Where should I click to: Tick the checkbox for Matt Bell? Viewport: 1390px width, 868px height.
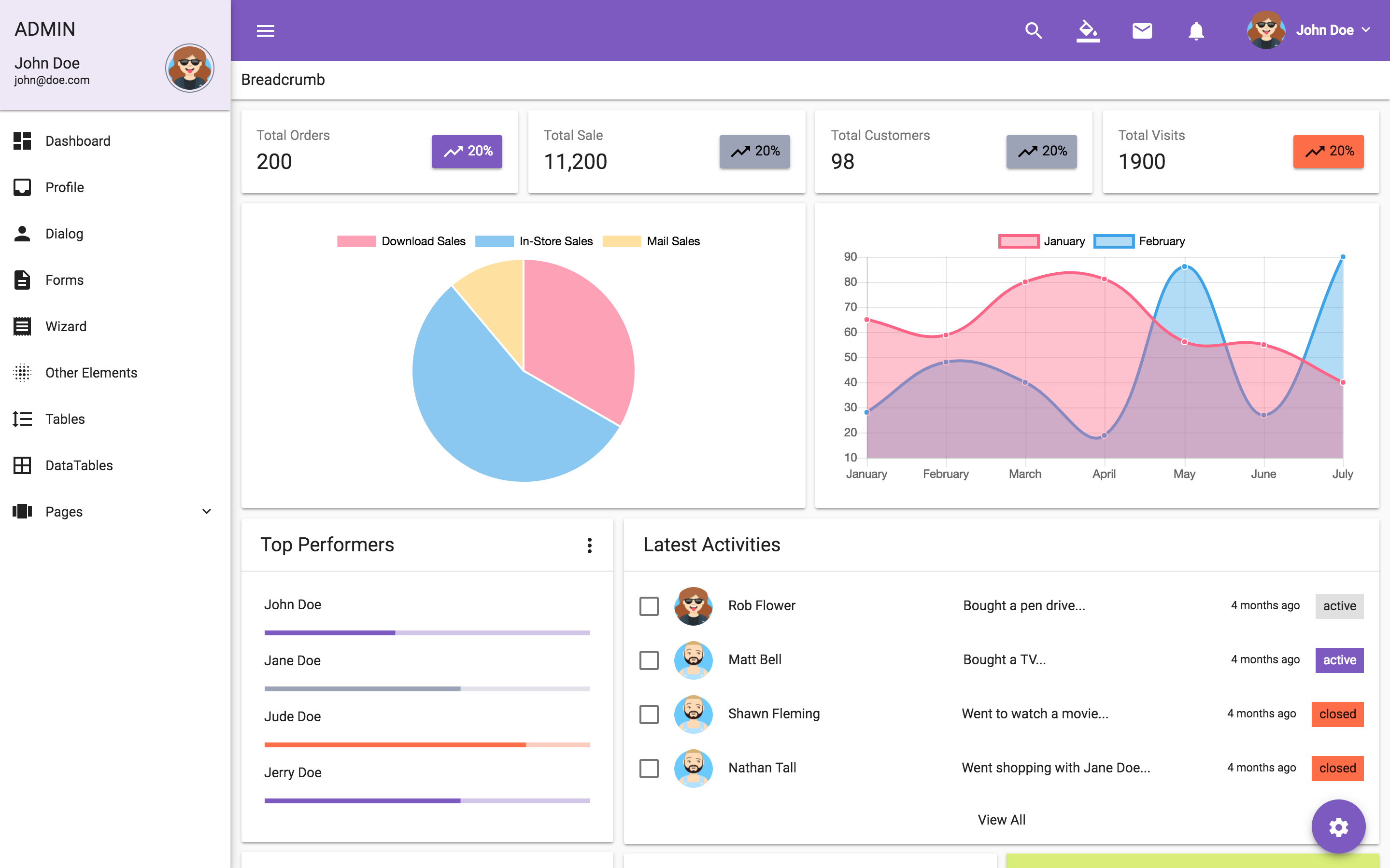point(649,659)
